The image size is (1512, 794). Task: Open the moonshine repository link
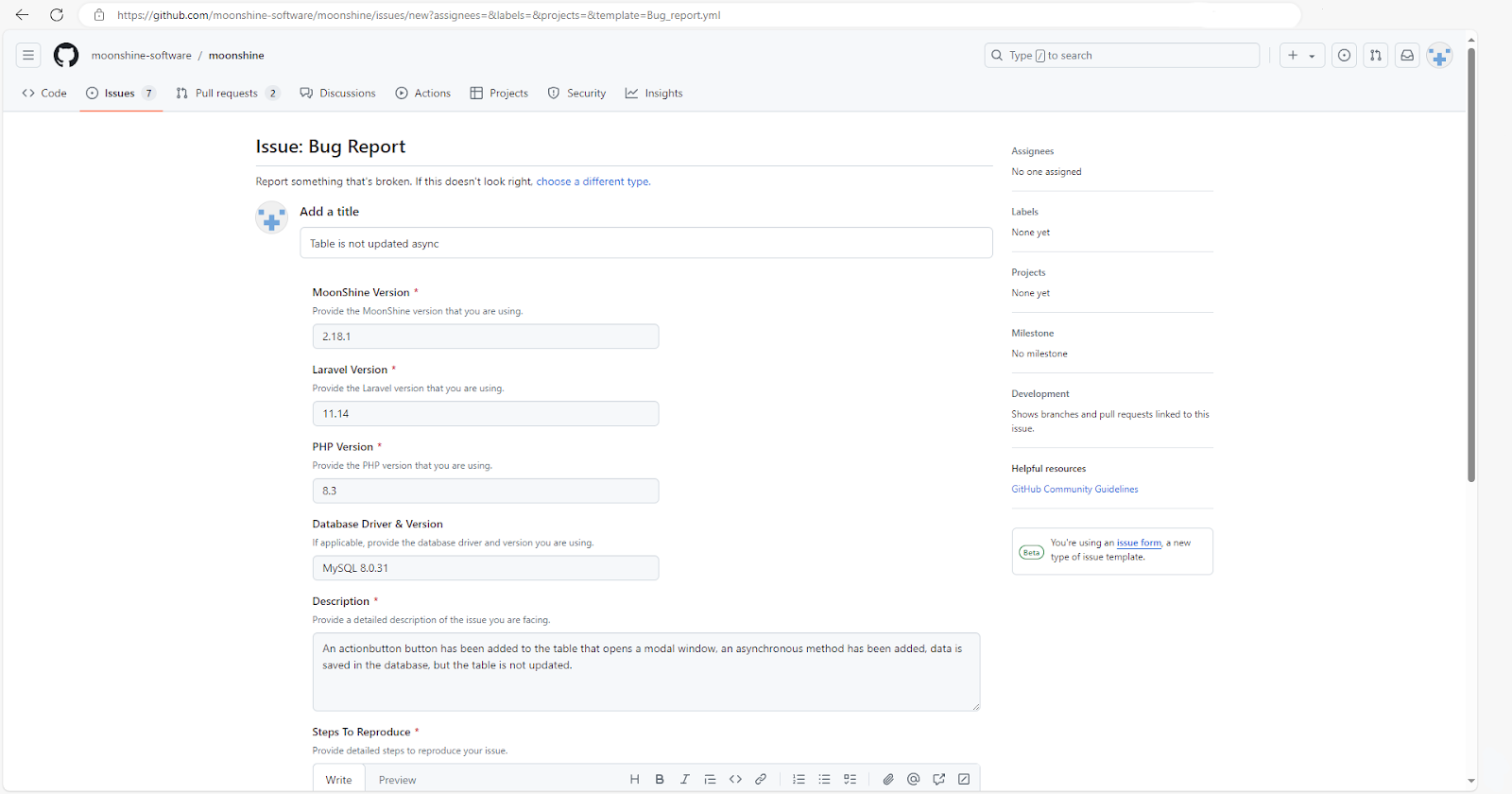pyautogui.click(x=236, y=55)
